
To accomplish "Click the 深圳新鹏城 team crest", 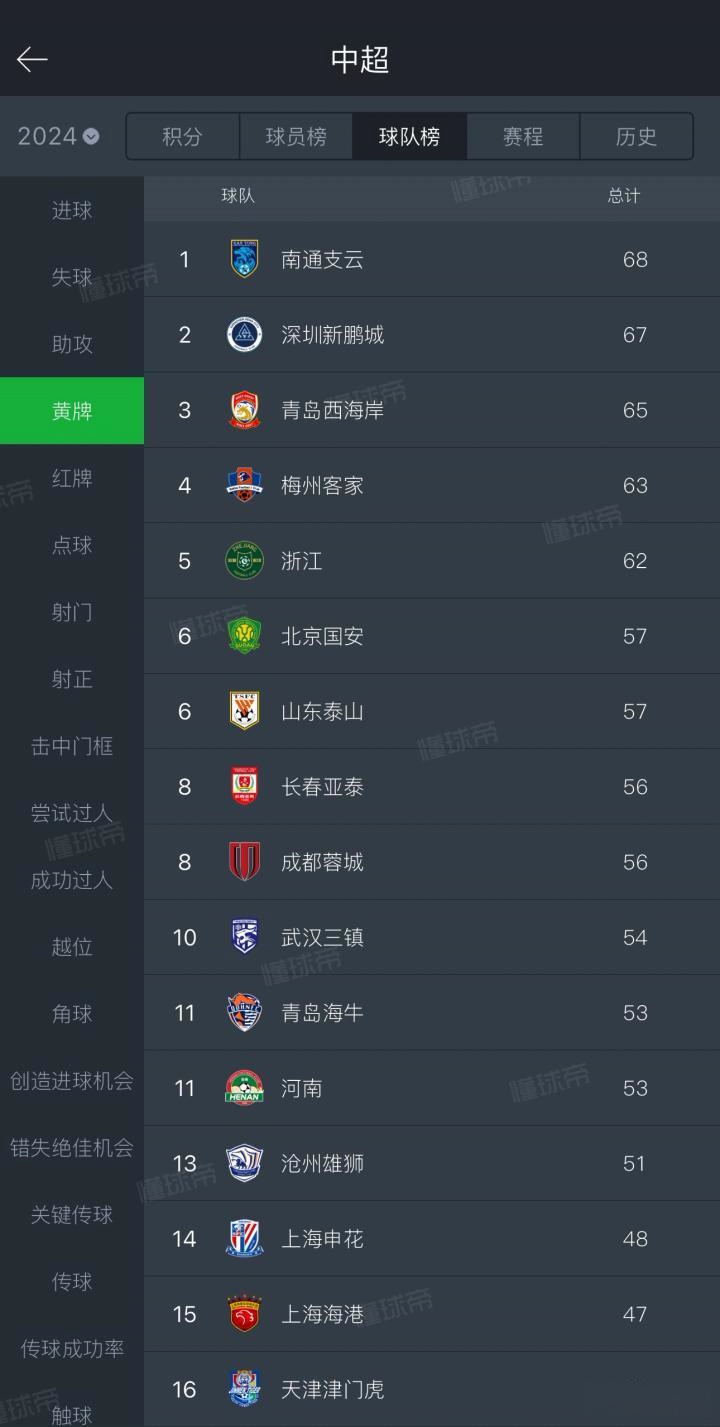I will (x=244, y=334).
